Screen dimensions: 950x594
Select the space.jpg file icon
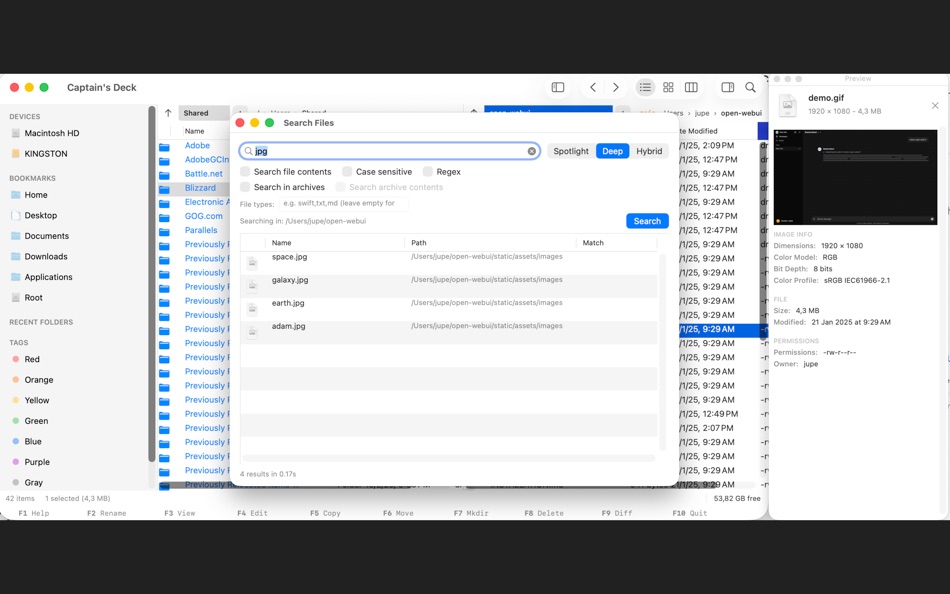pos(252,262)
